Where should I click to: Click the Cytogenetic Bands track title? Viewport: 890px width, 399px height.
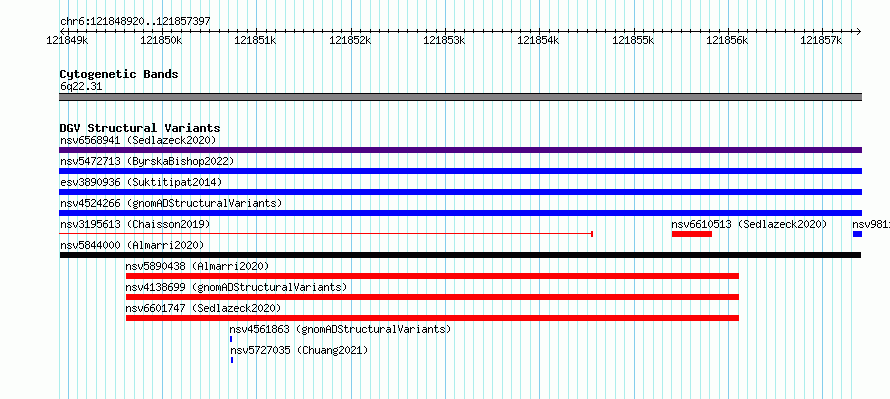point(119,74)
